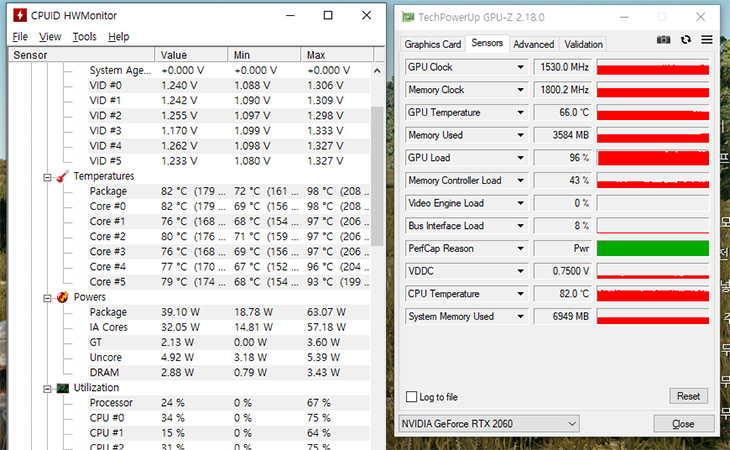Open the PerfCap Reason dropdown
This screenshot has width=730, height=450.
tap(520, 249)
